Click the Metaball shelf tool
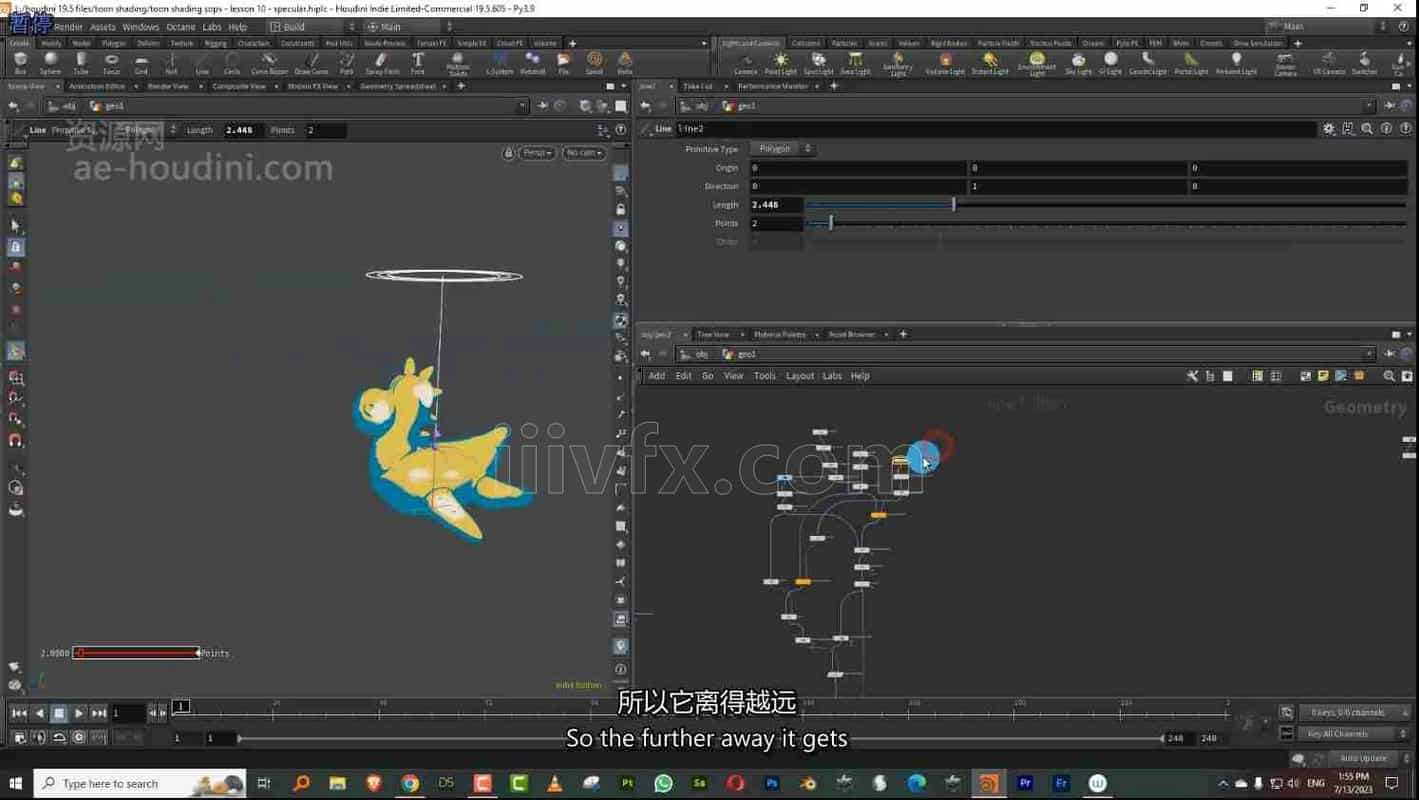Image resolution: width=1419 pixels, height=800 pixels. pos(532,63)
